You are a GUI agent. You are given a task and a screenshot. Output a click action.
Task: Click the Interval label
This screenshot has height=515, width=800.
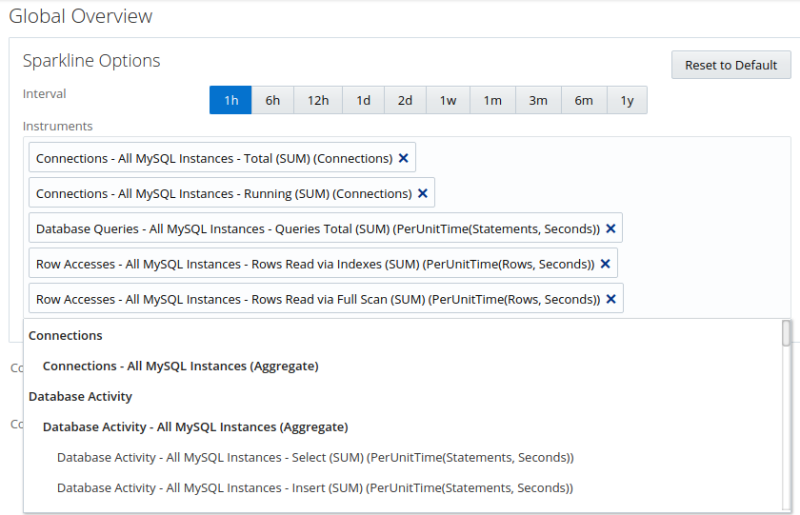click(x=44, y=94)
